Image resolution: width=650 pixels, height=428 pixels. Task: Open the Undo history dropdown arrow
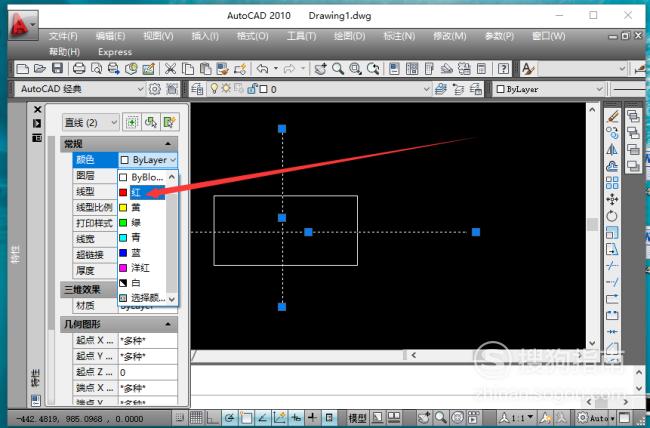coord(276,68)
